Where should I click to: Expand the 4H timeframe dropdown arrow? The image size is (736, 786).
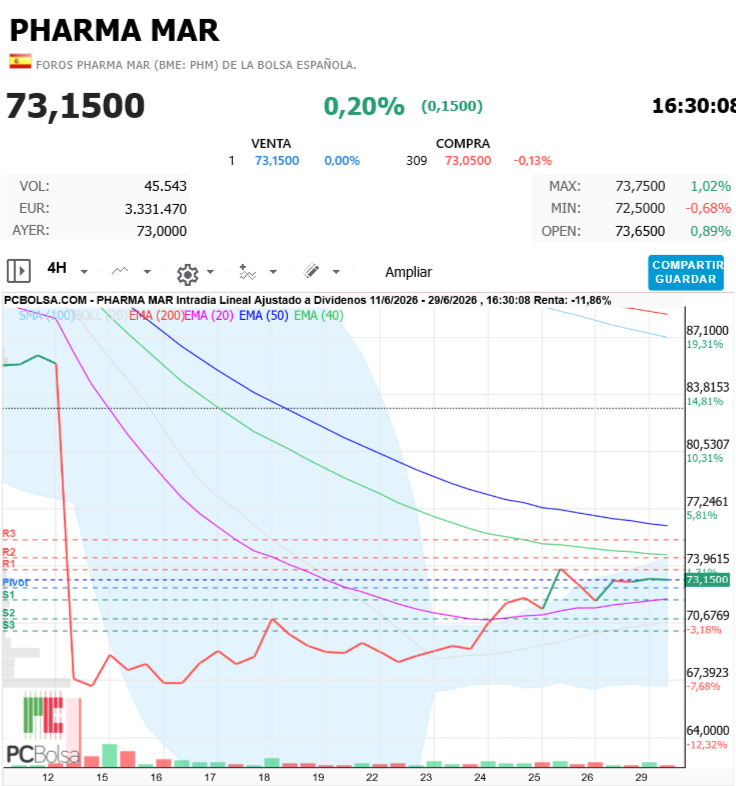click(x=84, y=272)
